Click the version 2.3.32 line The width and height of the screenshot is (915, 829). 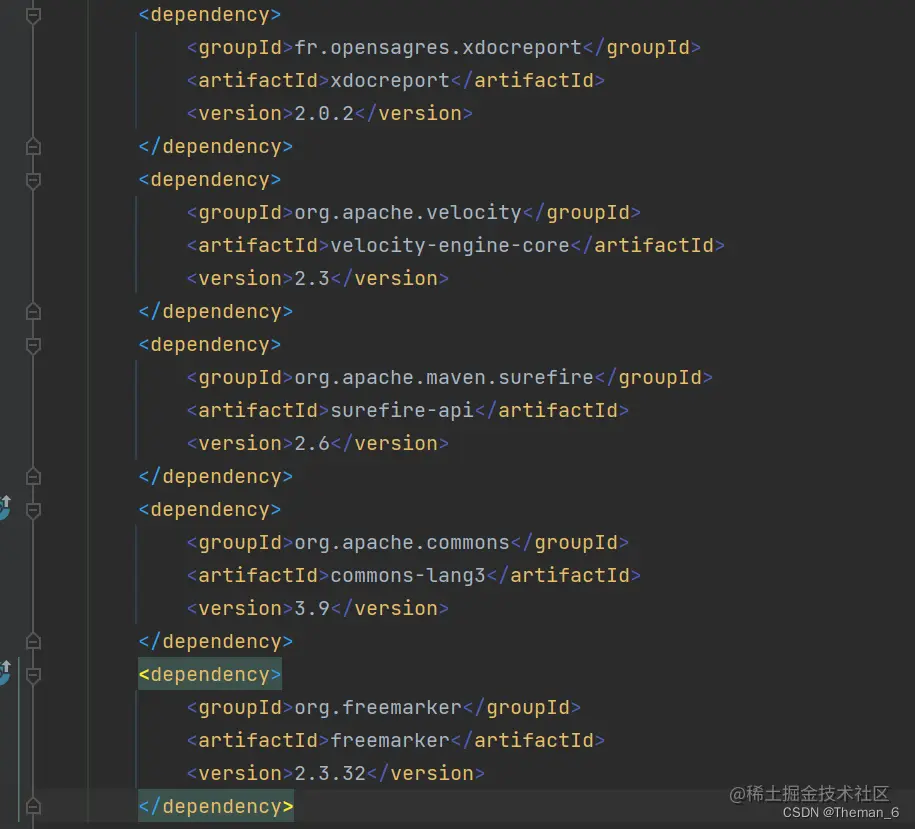pyautogui.click(x=336, y=774)
